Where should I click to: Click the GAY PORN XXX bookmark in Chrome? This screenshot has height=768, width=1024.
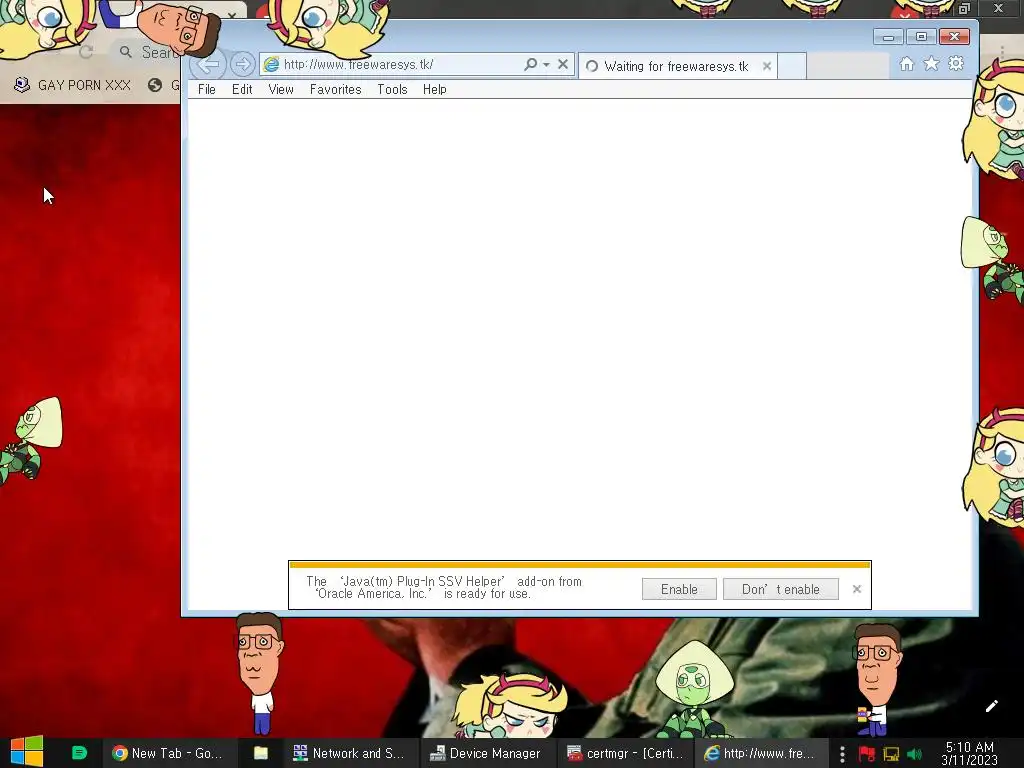point(72,85)
